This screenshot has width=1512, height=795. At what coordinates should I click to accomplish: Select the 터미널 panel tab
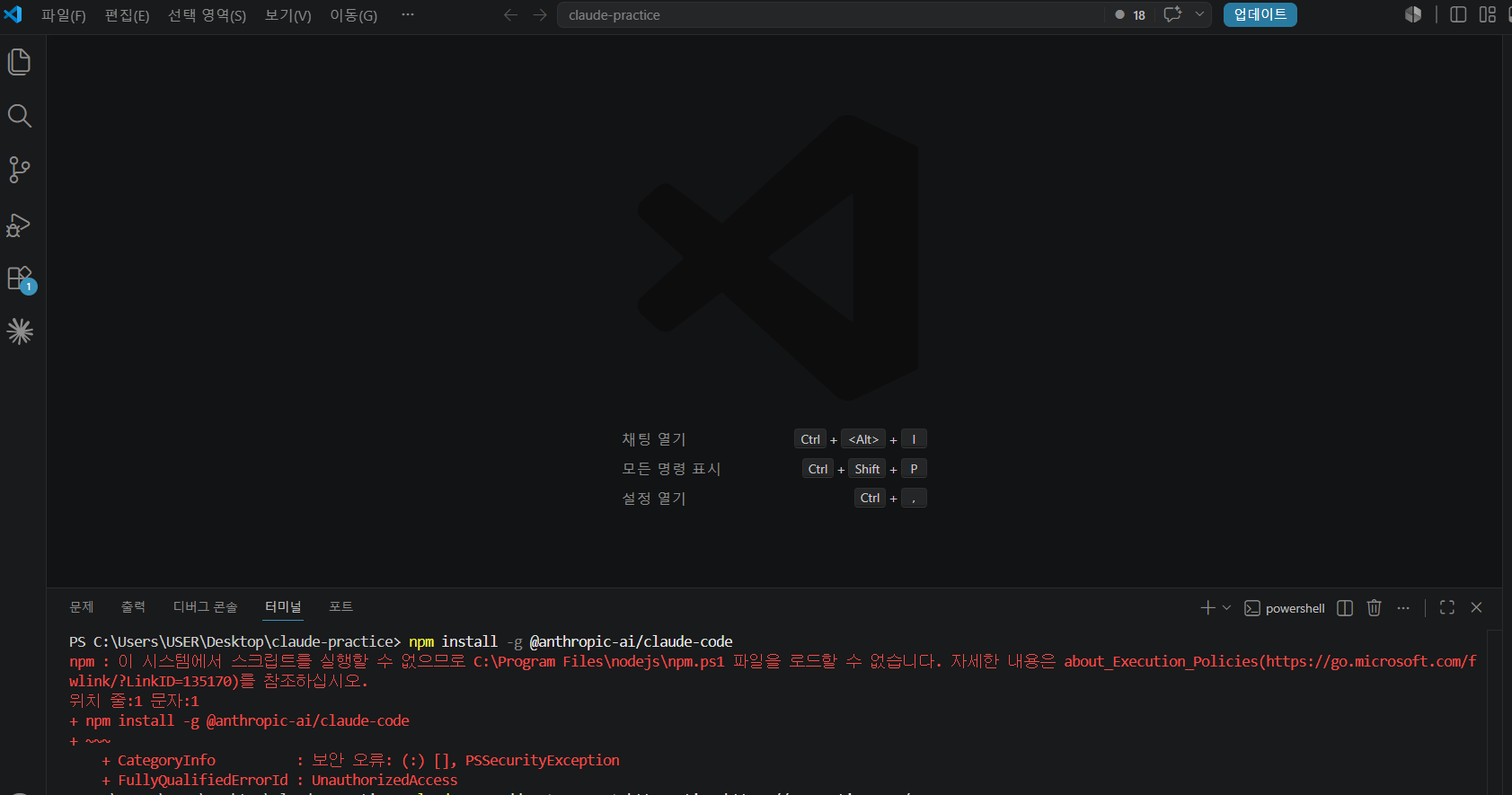283,607
